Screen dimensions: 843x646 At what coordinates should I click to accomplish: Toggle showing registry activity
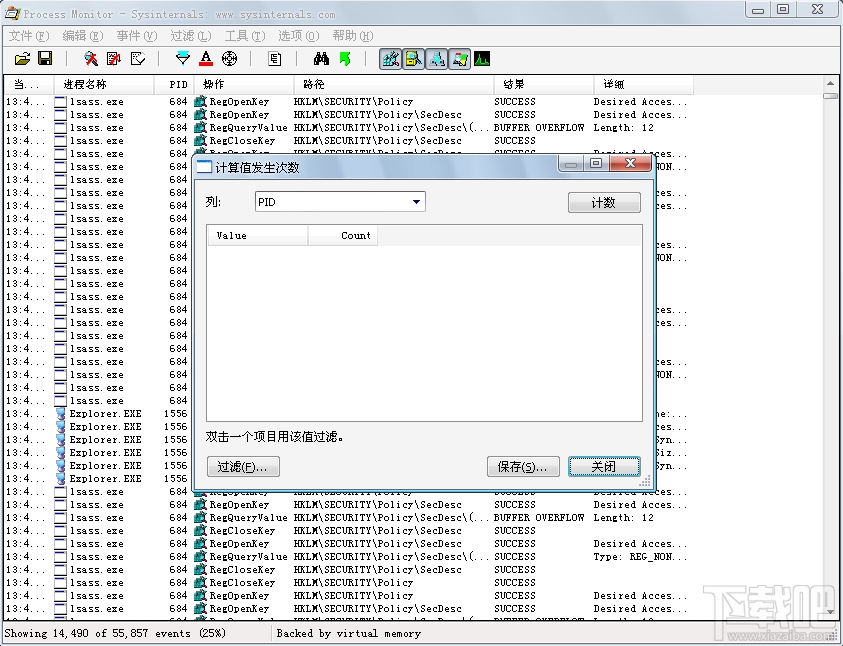click(x=391, y=58)
